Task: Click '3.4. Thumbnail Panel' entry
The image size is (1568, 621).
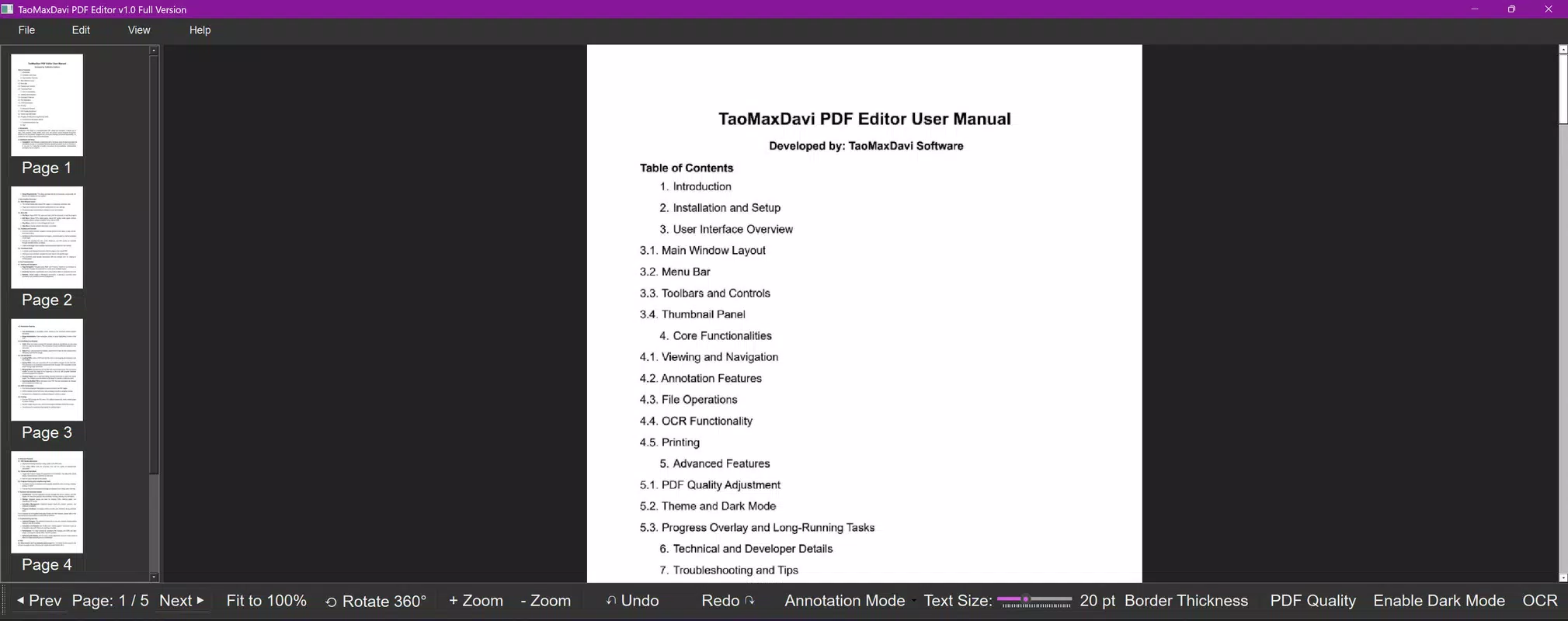Action: click(693, 314)
